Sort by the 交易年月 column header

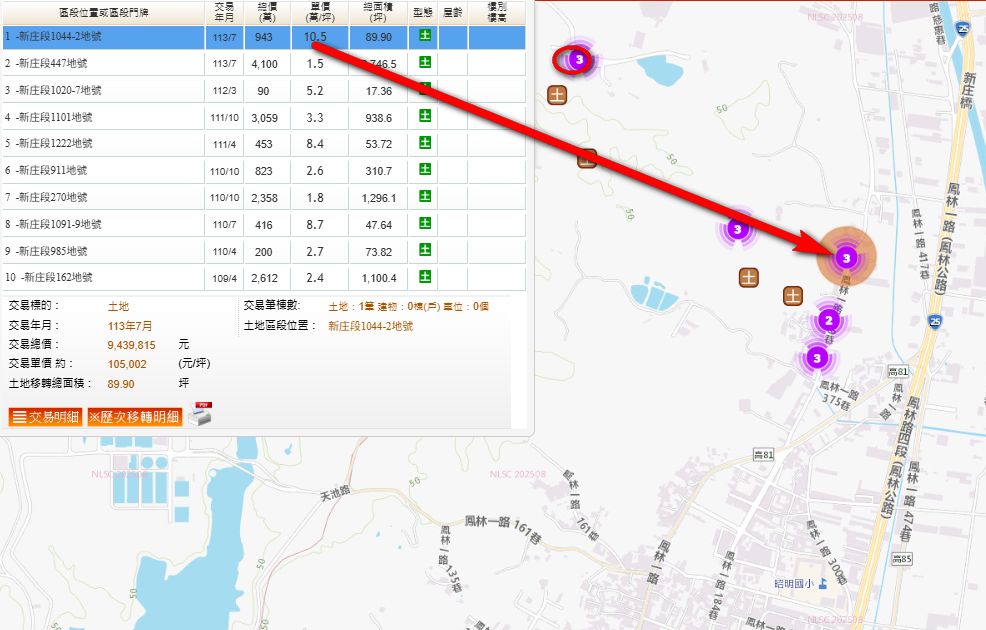point(222,12)
